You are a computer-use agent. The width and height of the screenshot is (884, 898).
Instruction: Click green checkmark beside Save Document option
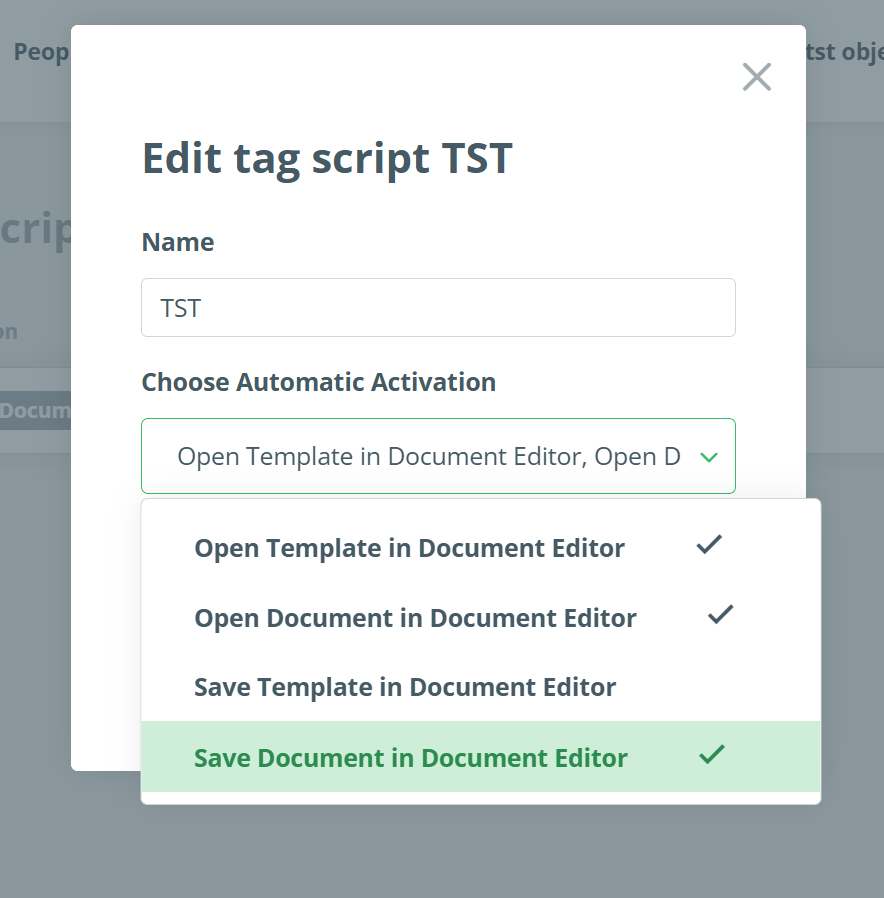tap(711, 755)
